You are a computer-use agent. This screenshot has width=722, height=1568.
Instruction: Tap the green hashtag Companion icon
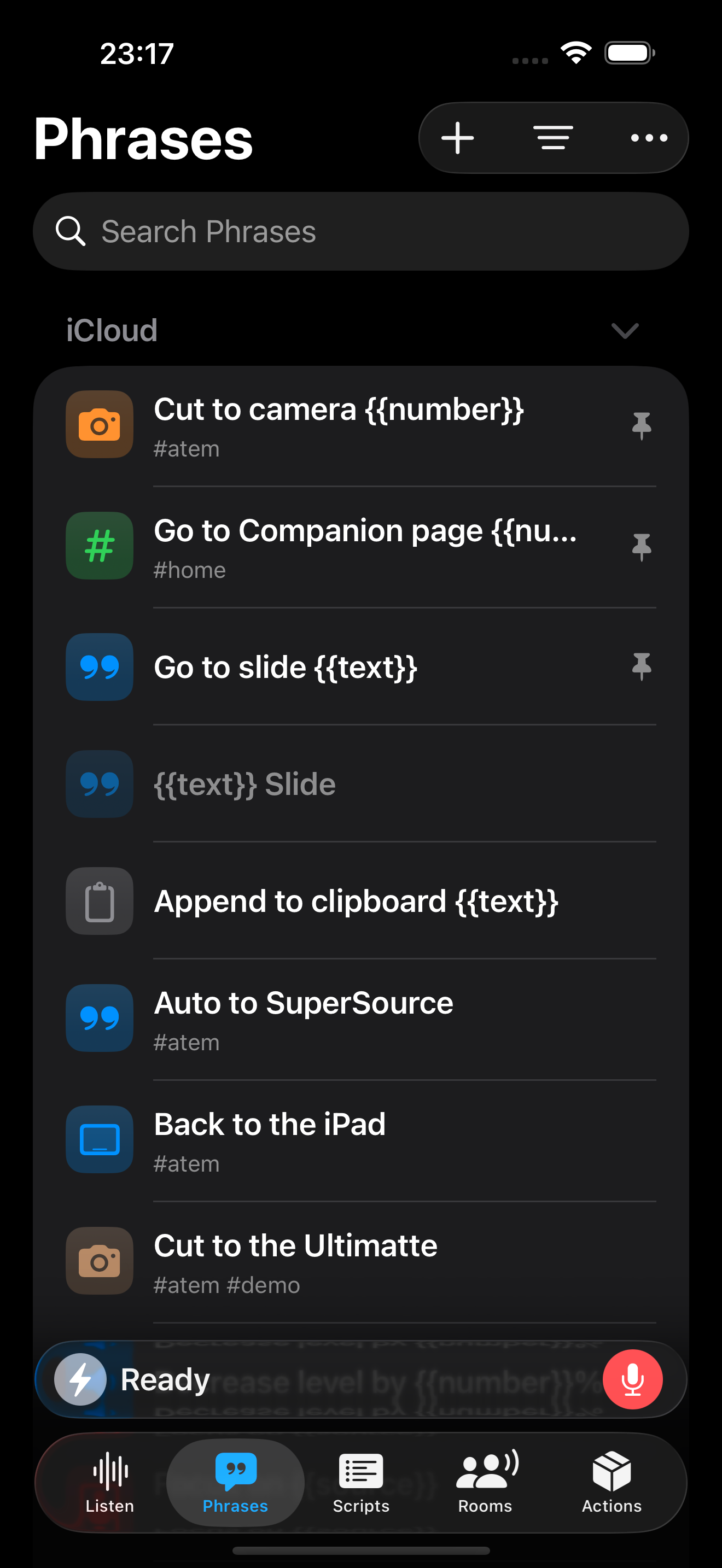pyautogui.click(x=100, y=546)
